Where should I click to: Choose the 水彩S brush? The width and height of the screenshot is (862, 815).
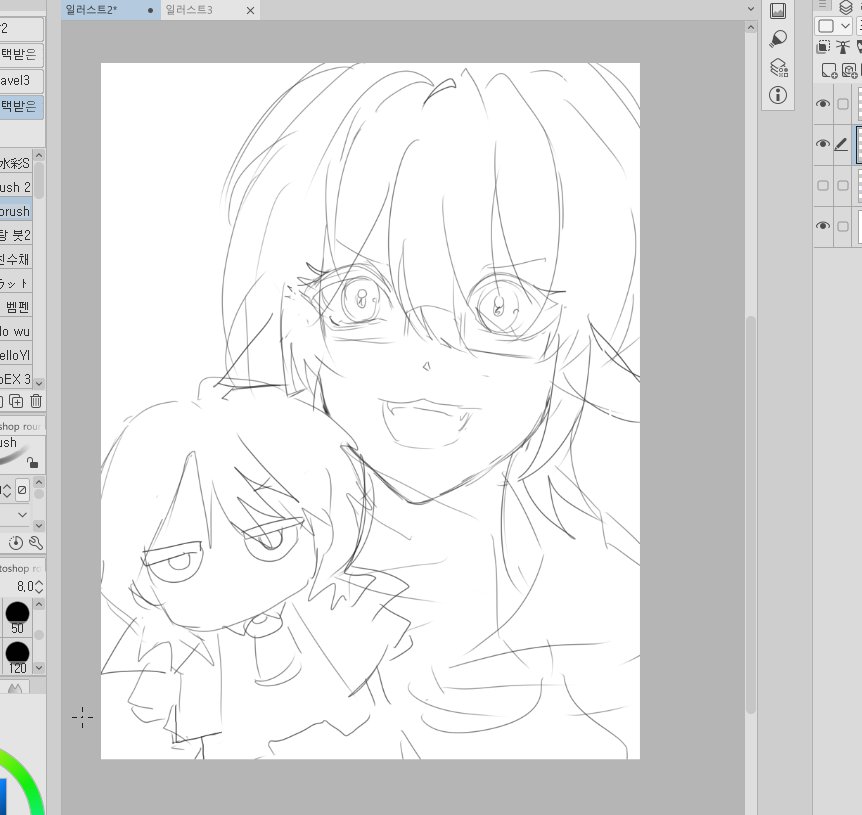pyautogui.click(x=16, y=163)
